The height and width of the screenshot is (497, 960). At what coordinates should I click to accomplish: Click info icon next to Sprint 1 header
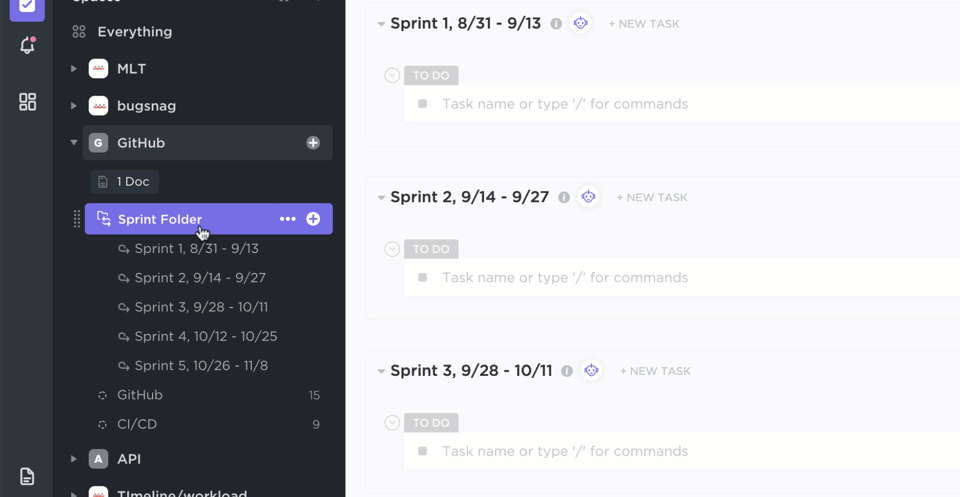(x=556, y=24)
